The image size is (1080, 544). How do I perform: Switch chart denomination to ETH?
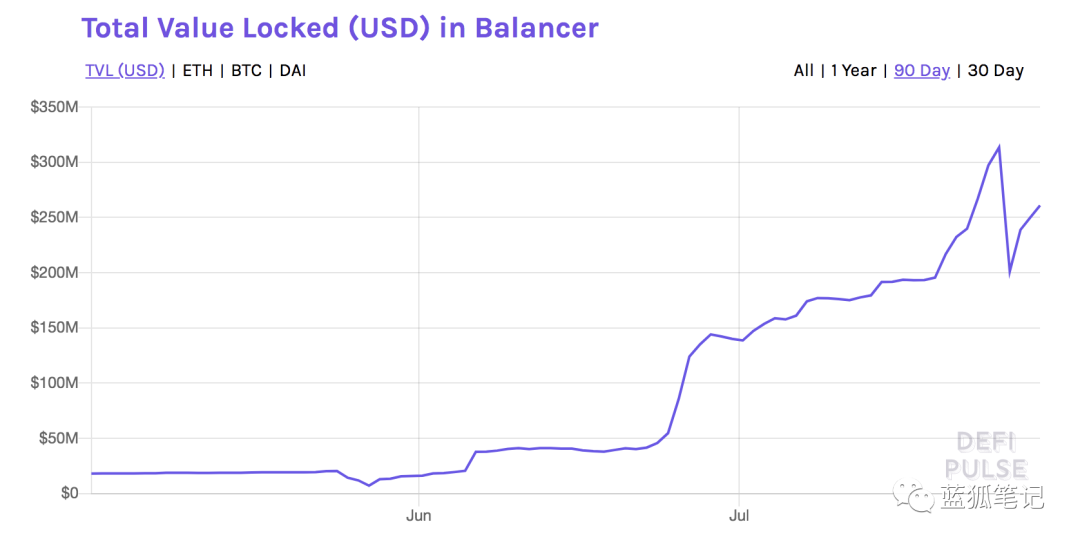(197, 71)
